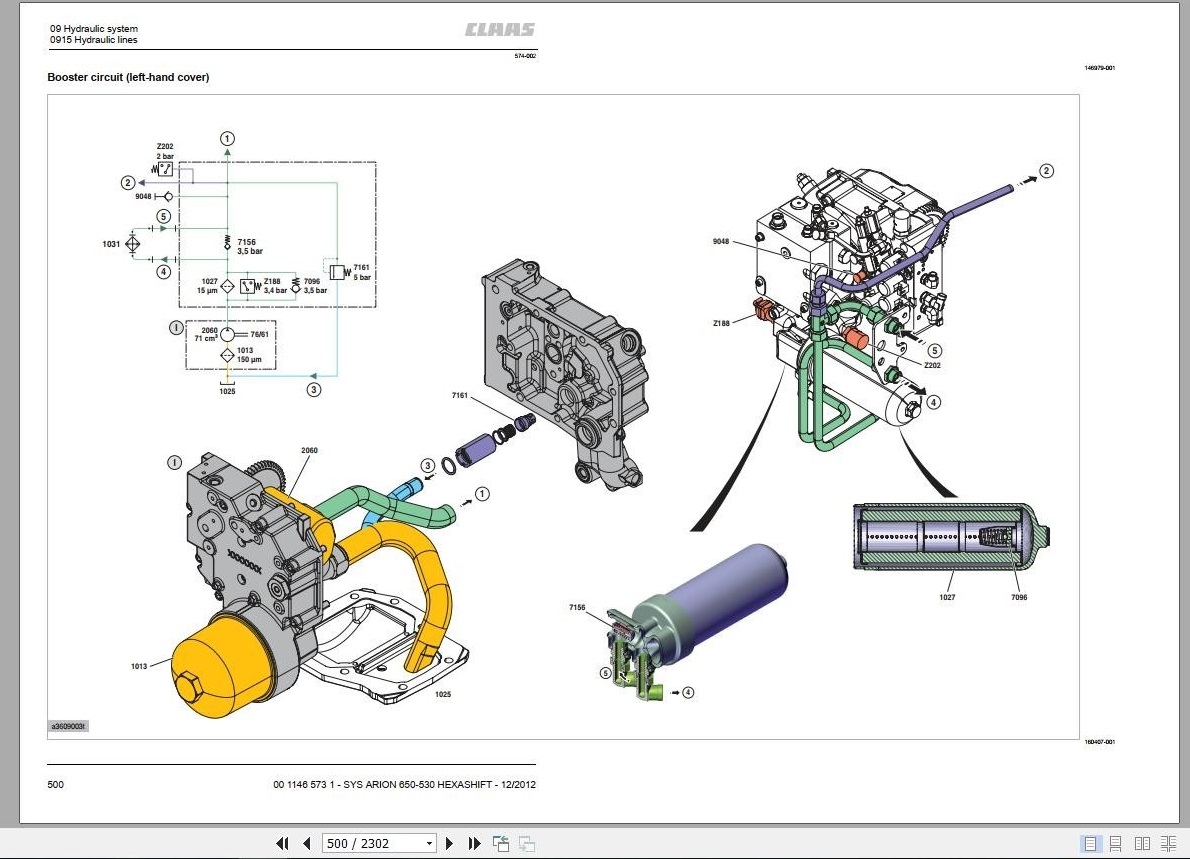Switch to two-page view mode
Screen dimensions: 1190x859
tap(1142, 843)
